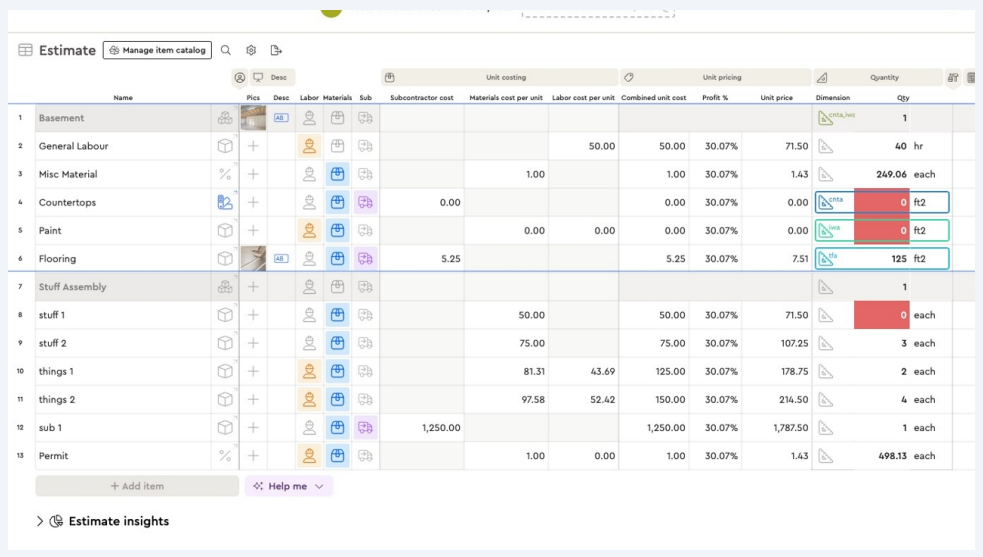Screen dimensions: 983x557
Task: Open estimate settings gear icon
Action: coord(251,50)
